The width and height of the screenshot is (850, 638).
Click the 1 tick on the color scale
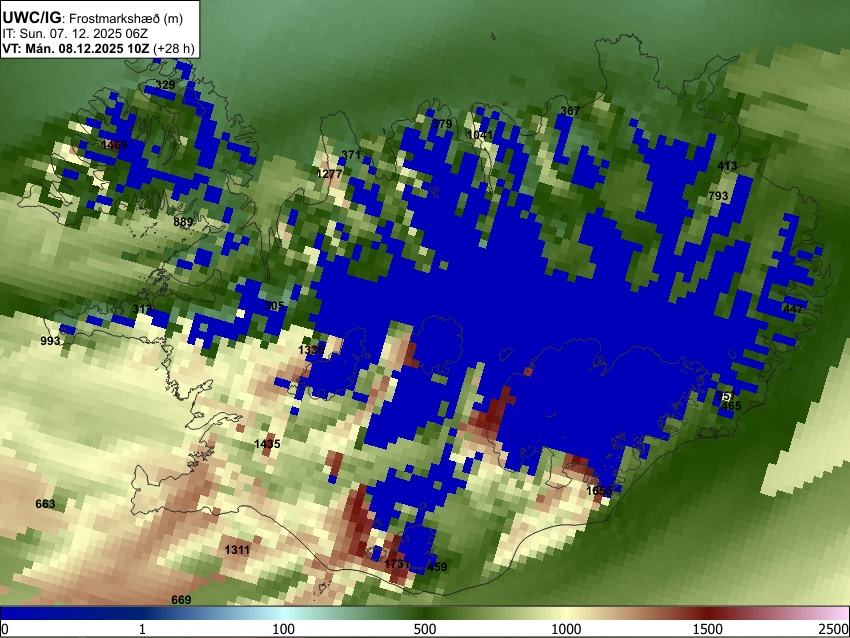(x=142, y=629)
